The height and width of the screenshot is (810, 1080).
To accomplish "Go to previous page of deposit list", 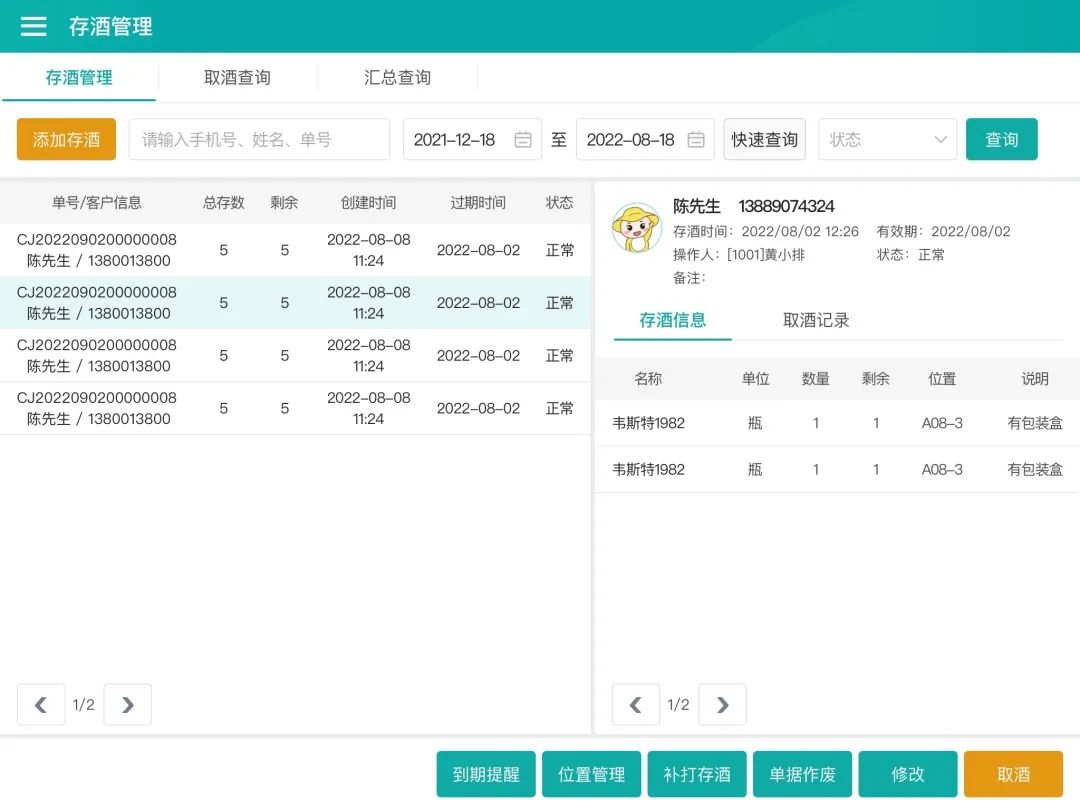I will coord(41,705).
